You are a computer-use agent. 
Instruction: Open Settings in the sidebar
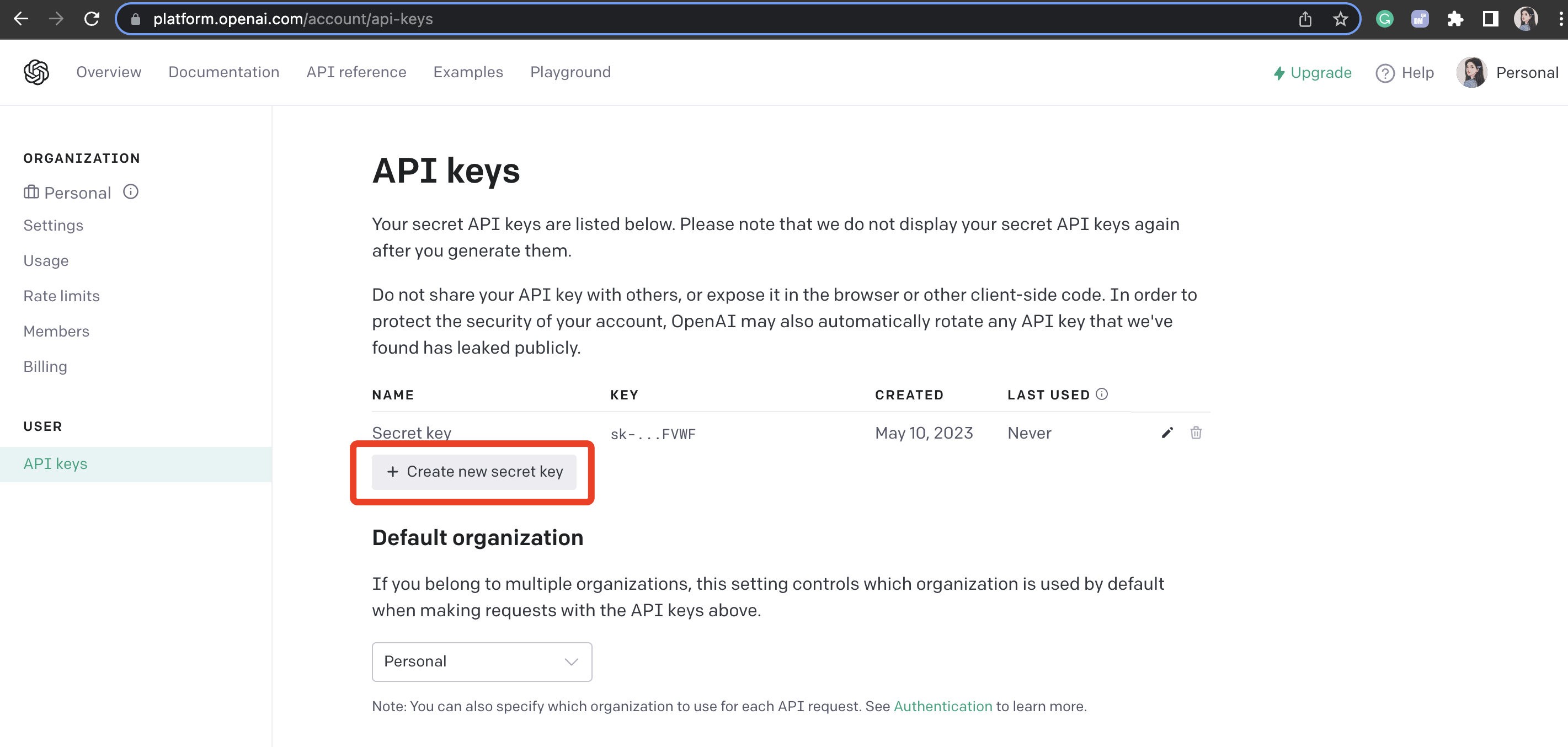click(53, 225)
